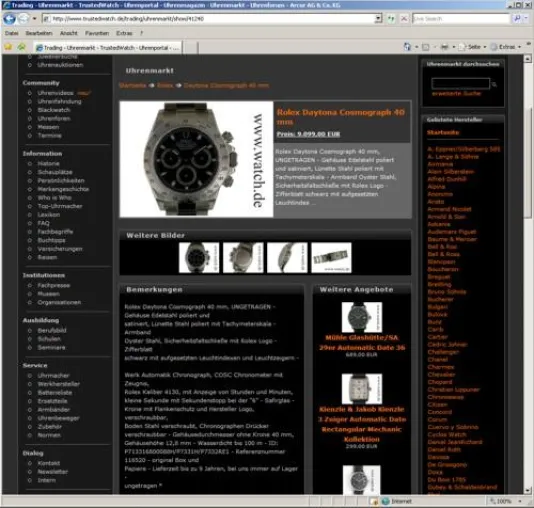Click the address bar URL field
534x508 pixels.
coord(208,19)
